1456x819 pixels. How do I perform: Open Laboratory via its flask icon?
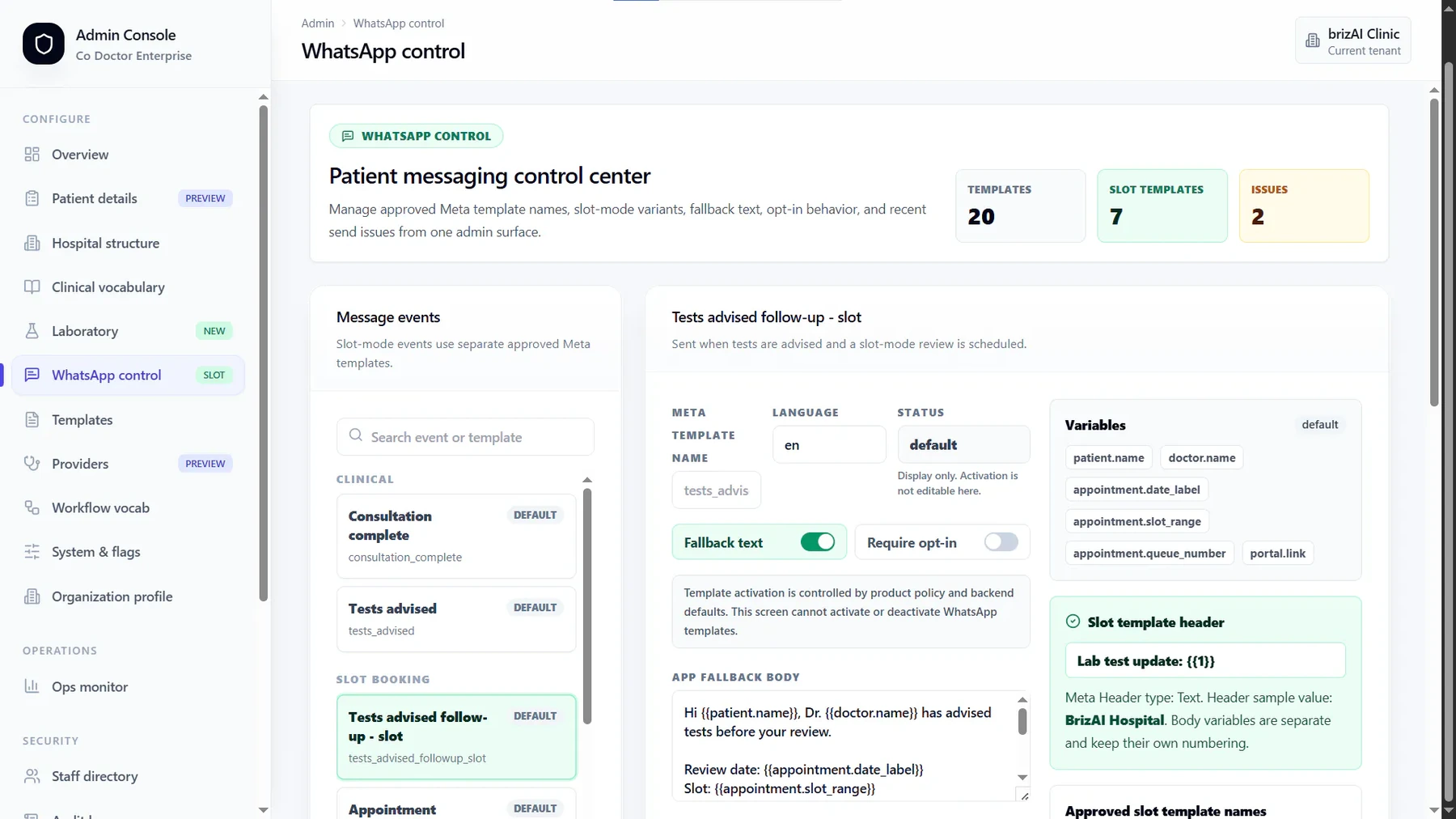pos(32,331)
